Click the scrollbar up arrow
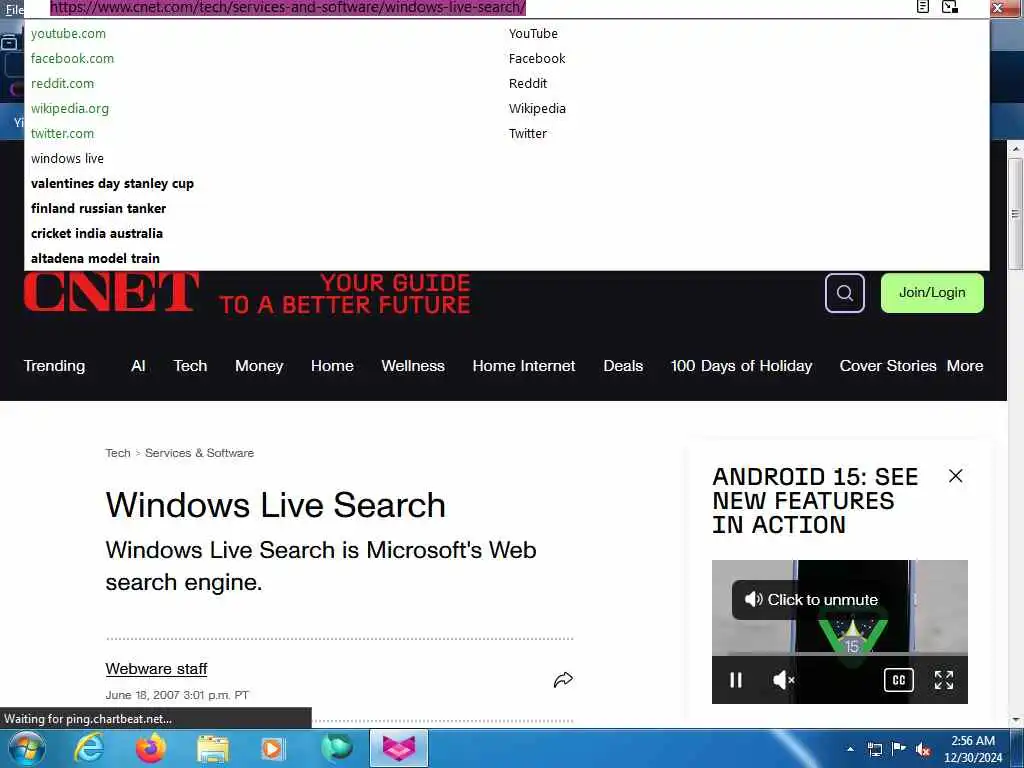 (1016, 149)
